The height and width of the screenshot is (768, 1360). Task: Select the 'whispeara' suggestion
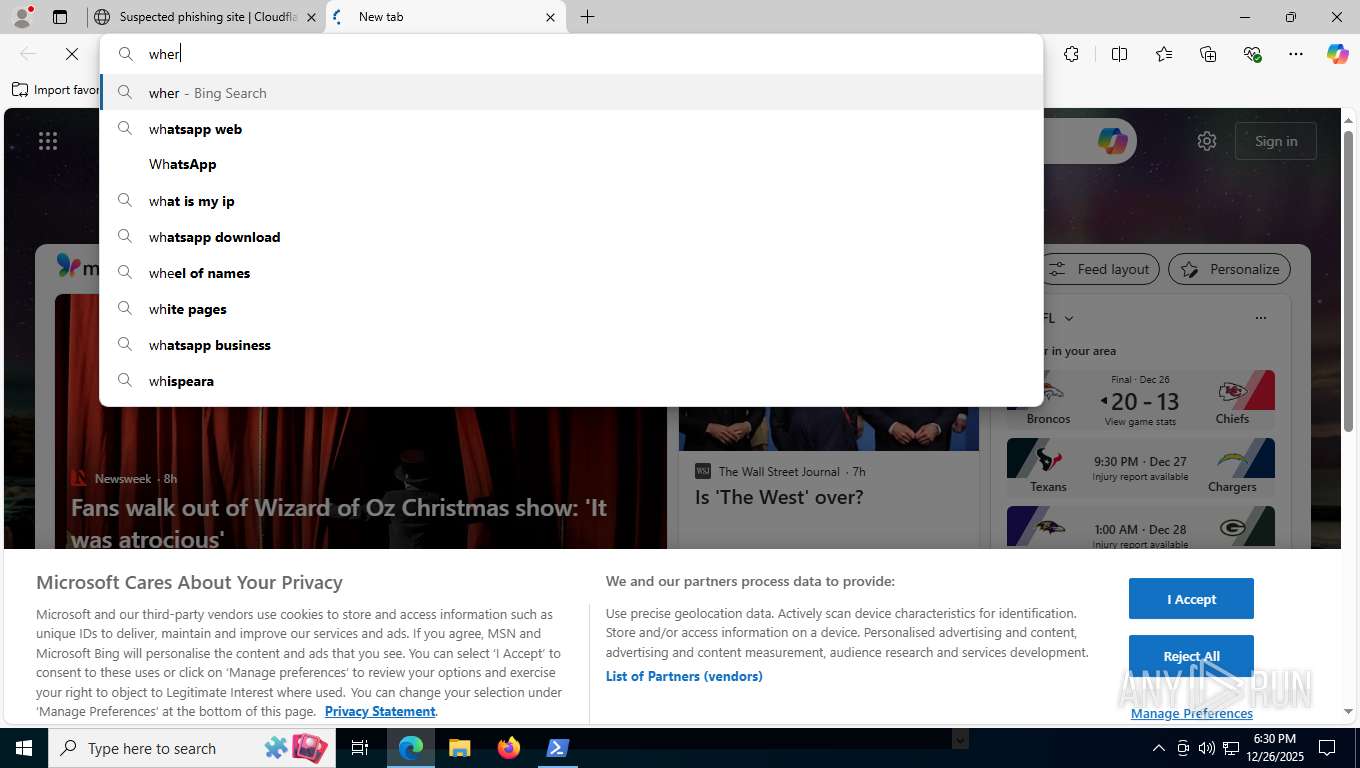(571, 381)
